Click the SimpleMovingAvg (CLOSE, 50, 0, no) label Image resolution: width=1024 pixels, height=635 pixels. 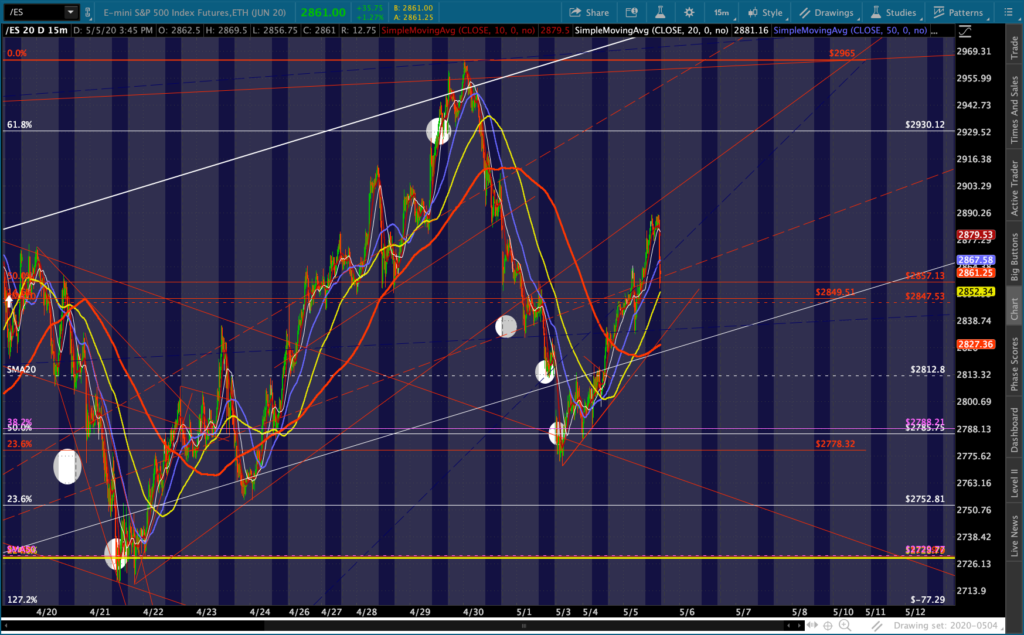tap(850, 31)
